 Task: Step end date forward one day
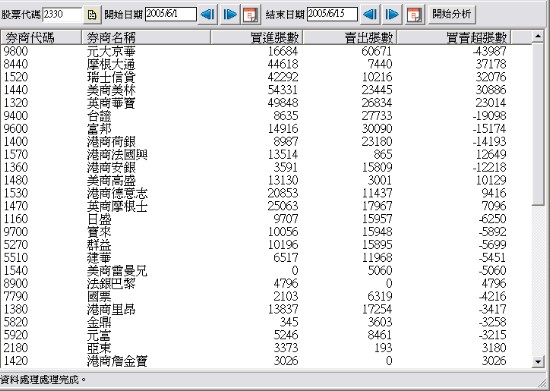(x=392, y=15)
